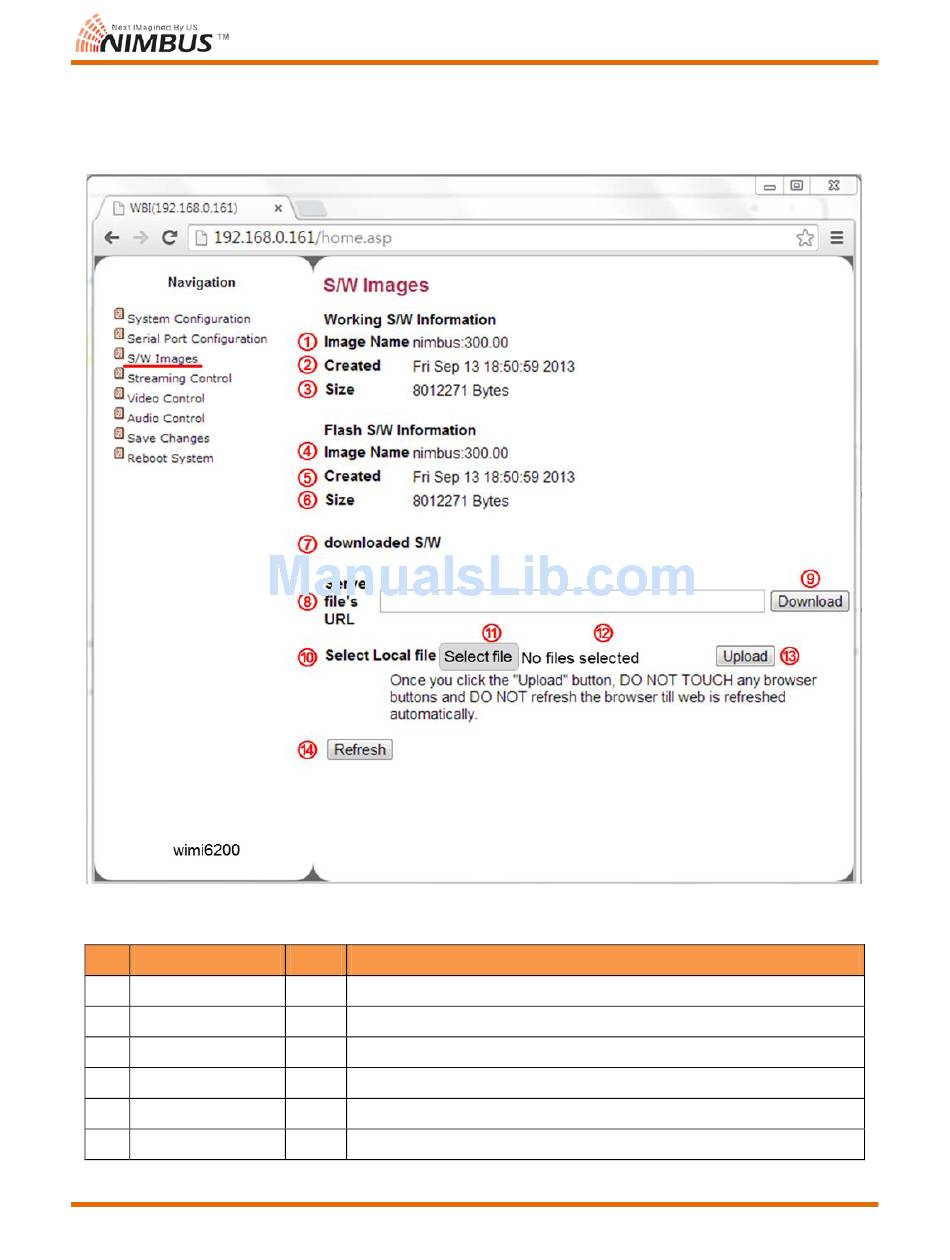Click the icon beside Streaming Control
Image resolution: width=950 pixels, height=1260 pixels.
click(119, 375)
